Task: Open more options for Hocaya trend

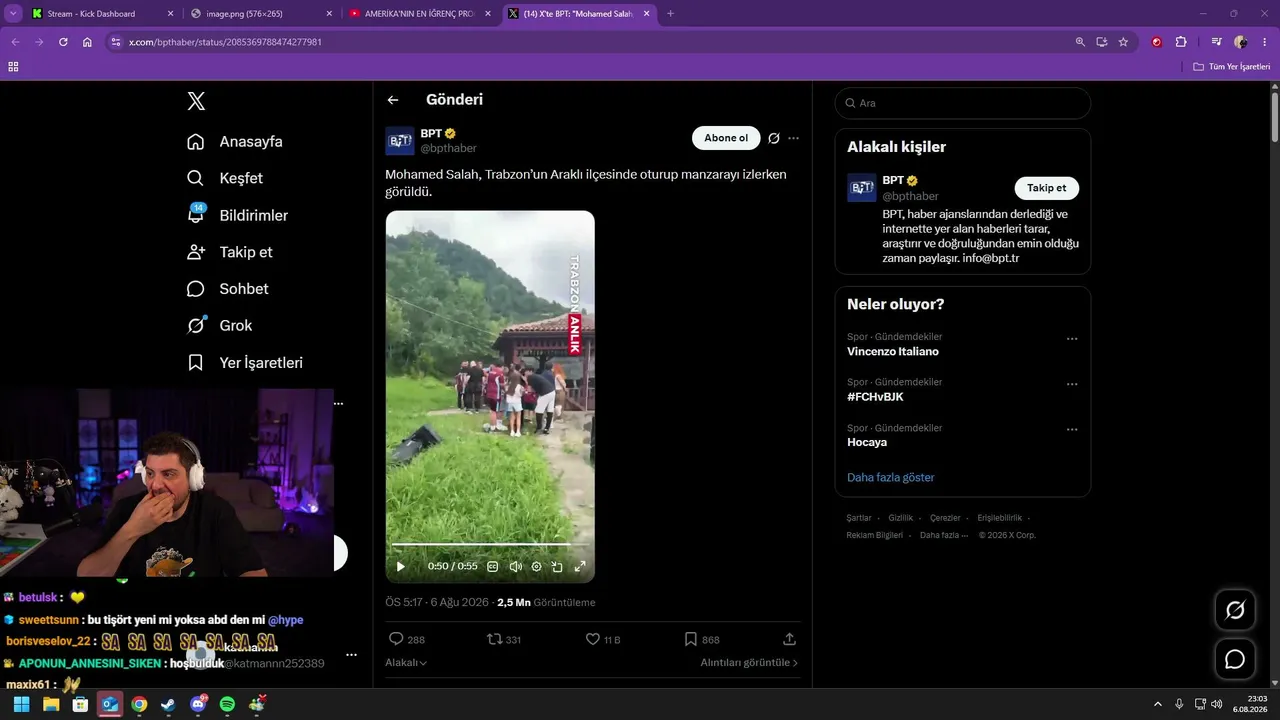Action: pos(1072,430)
